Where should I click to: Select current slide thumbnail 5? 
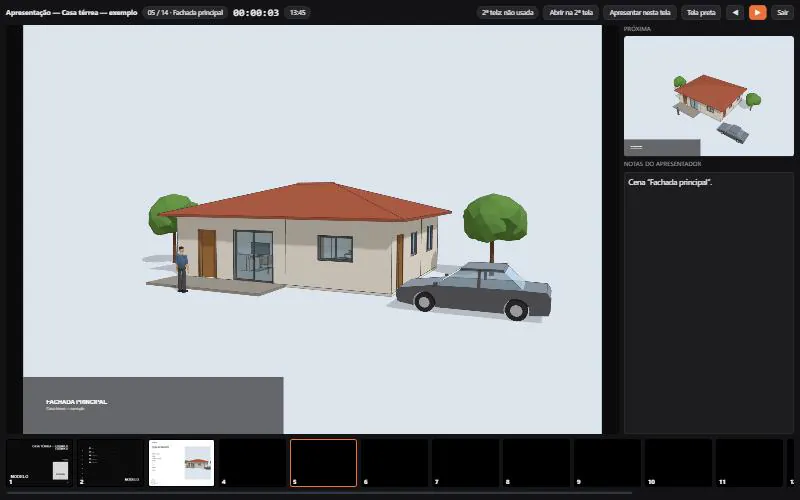(323, 463)
